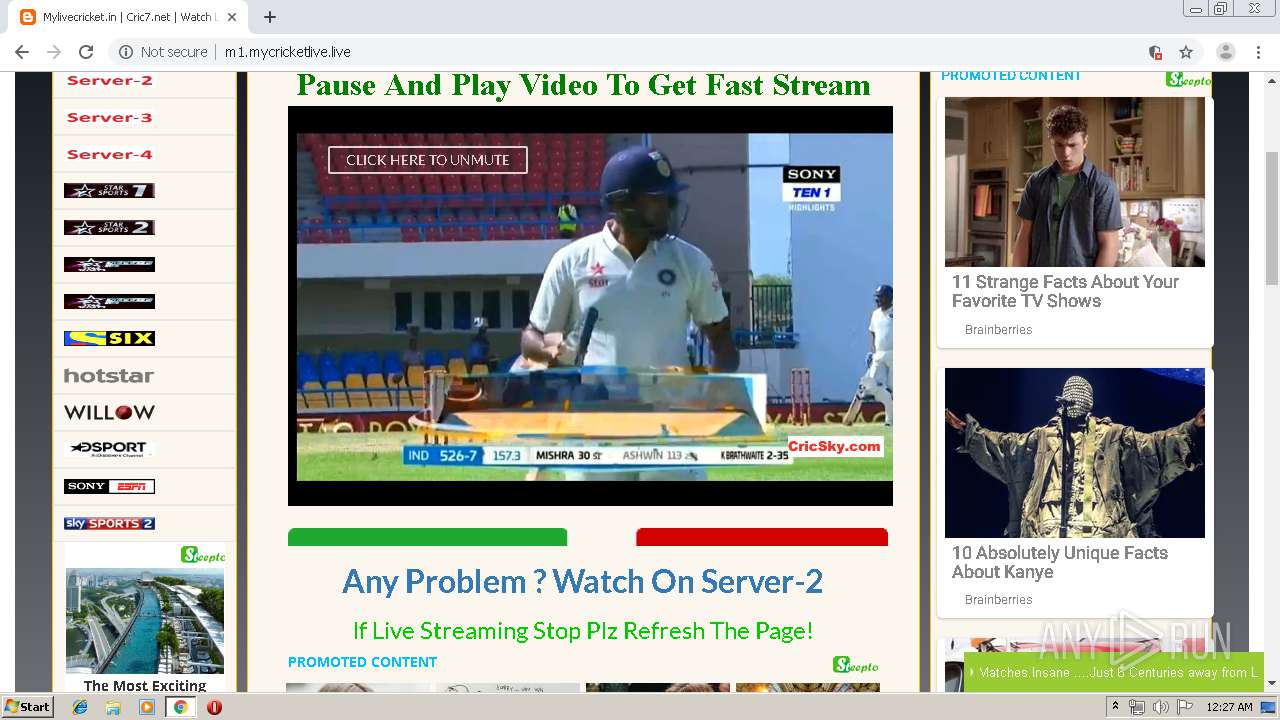Click the ad-block extension icon in address bar

click(1155, 52)
